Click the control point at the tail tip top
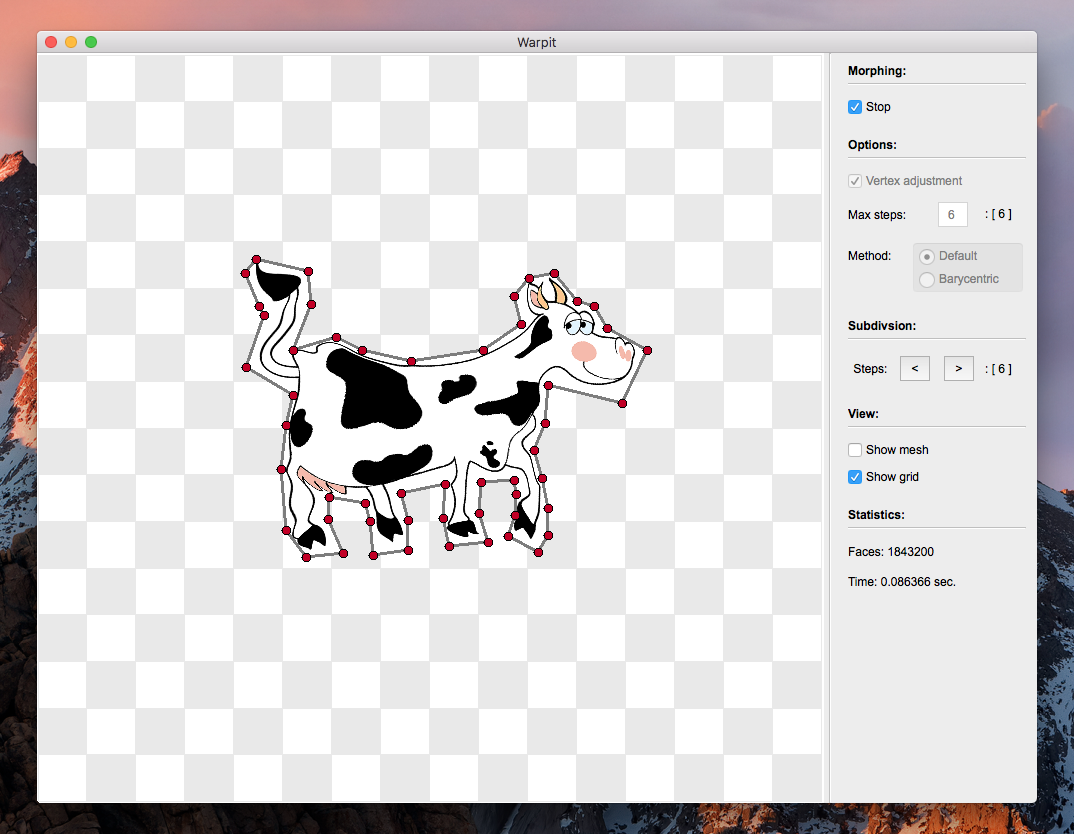The image size is (1074, 834). point(256,260)
